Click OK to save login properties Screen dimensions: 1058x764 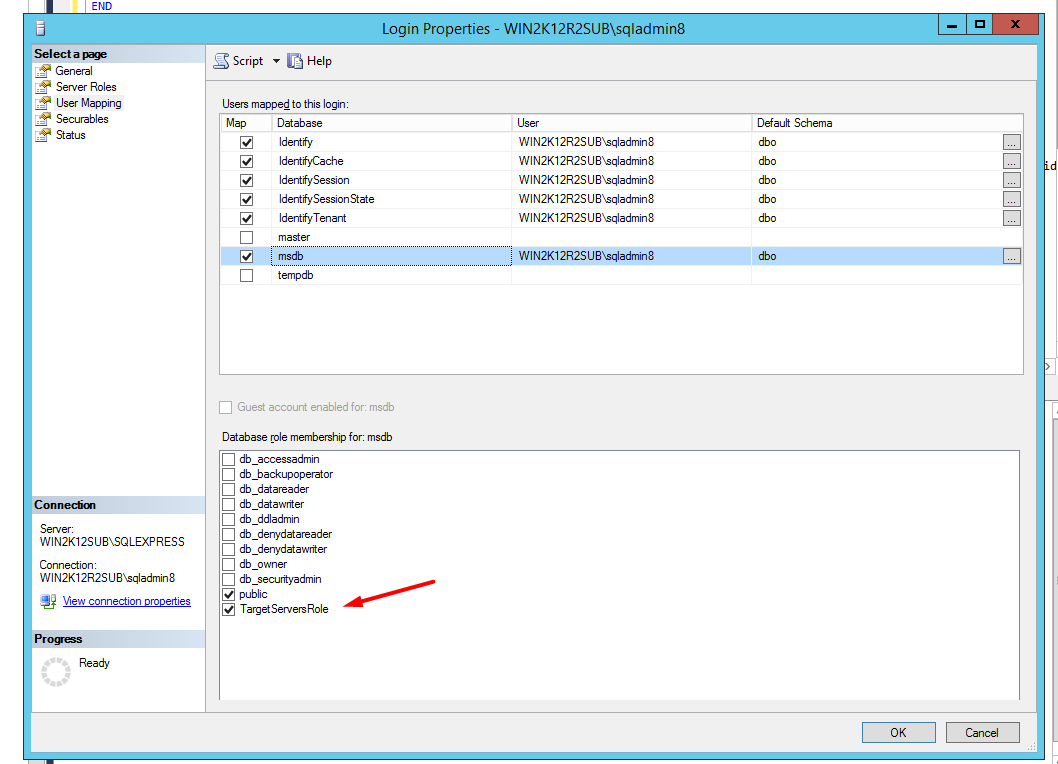(899, 733)
